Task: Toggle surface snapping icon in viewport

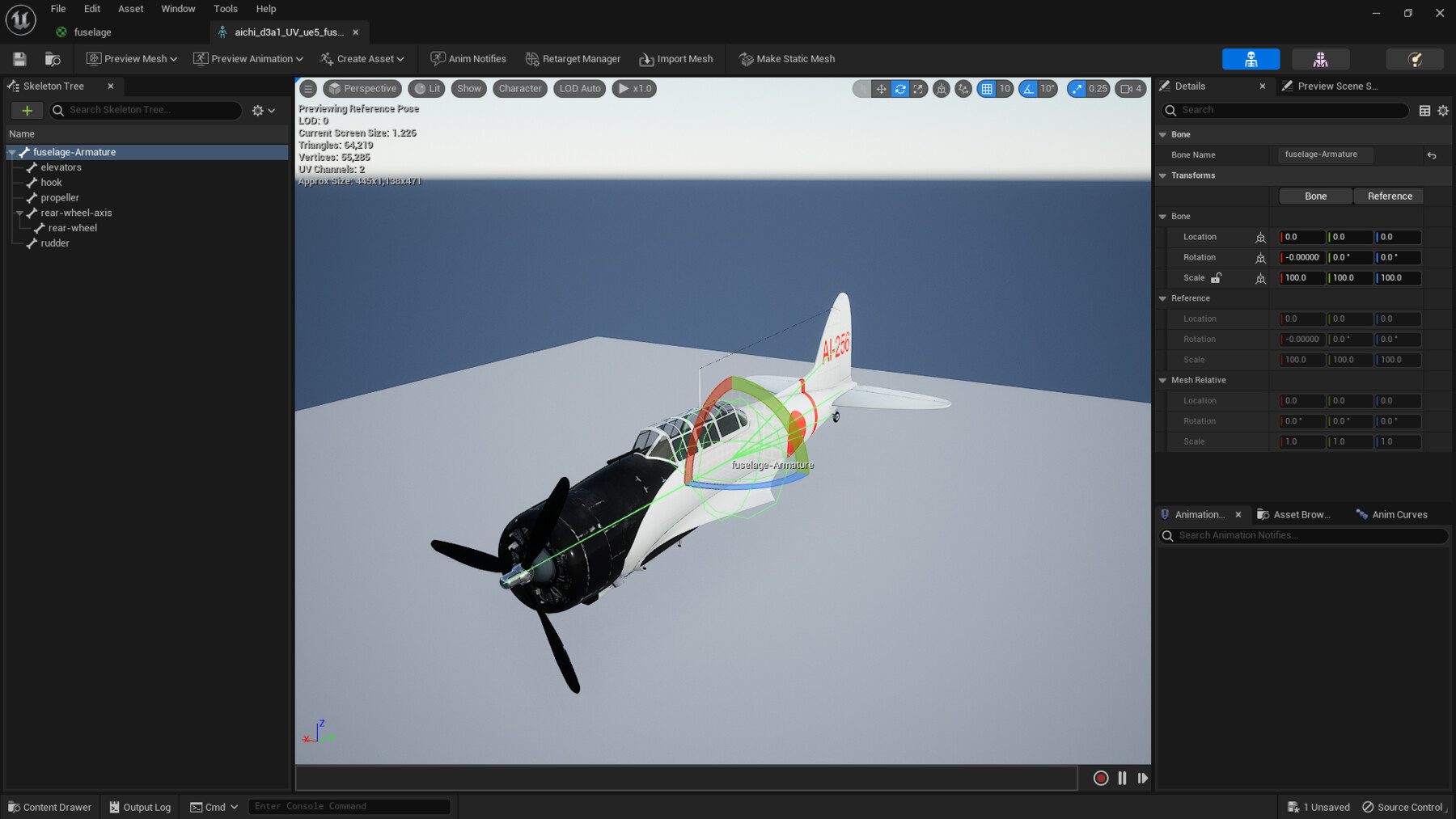Action: pyautogui.click(x=963, y=89)
